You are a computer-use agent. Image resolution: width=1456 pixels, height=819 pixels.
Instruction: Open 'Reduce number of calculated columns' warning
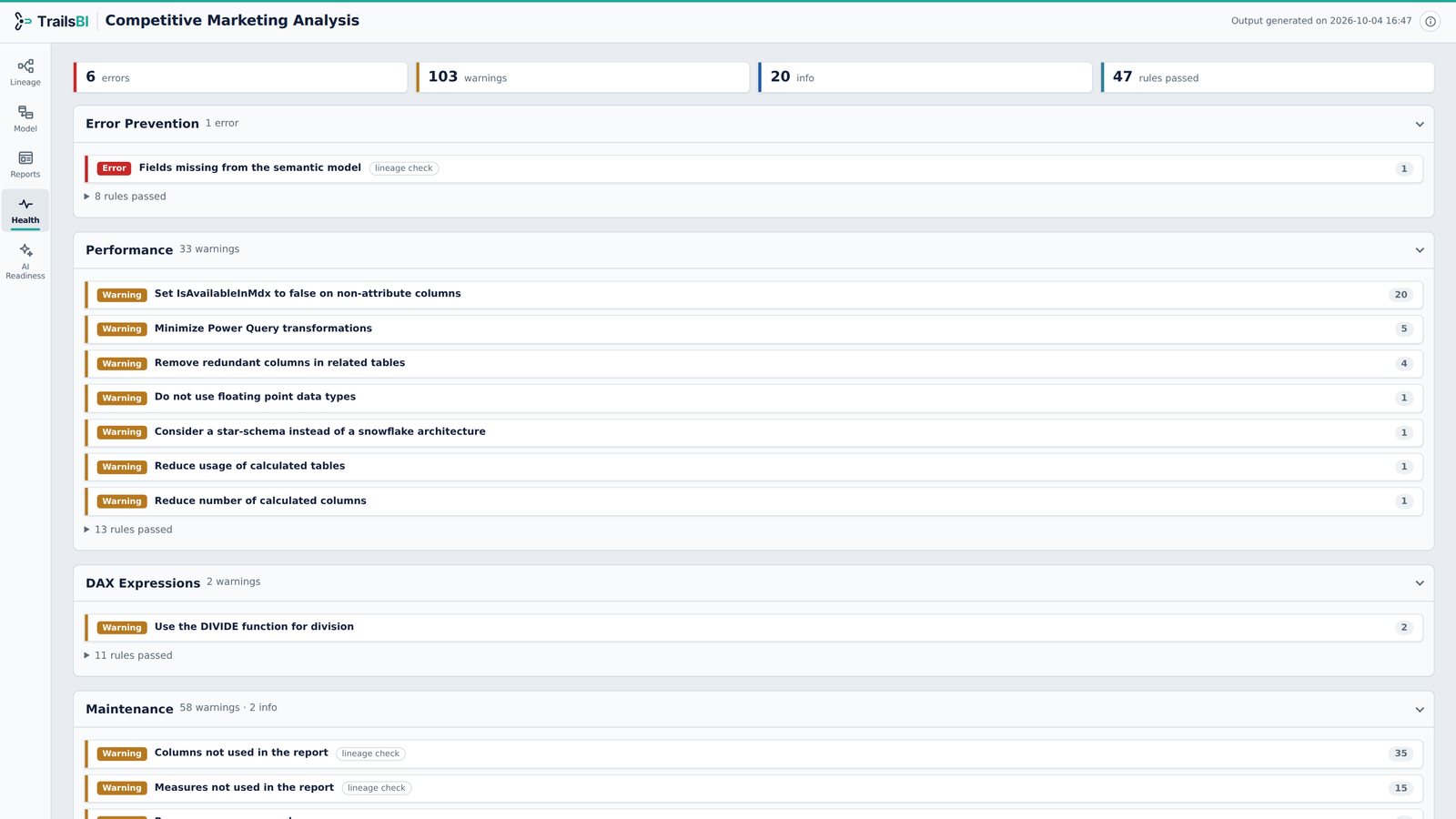click(753, 501)
